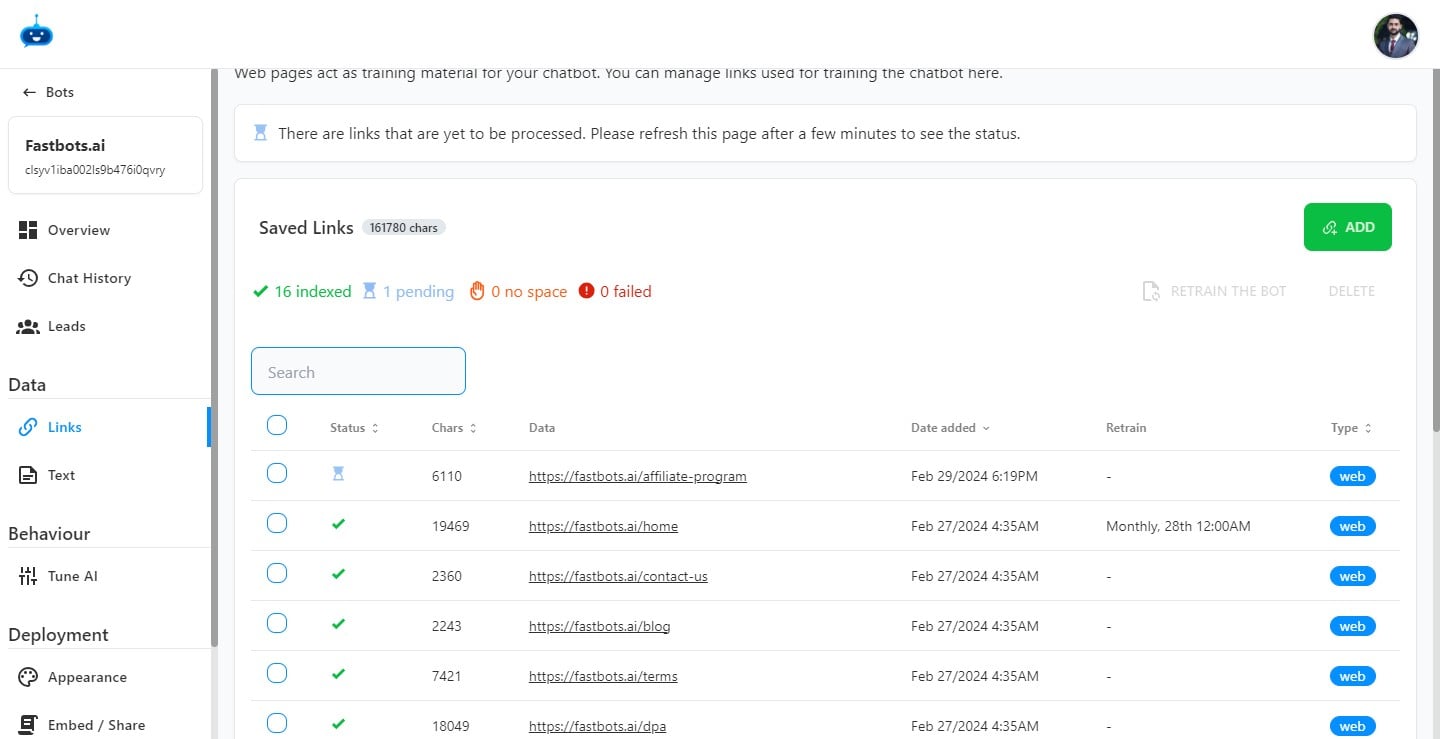
Task: Click the Embed / Share icon
Action: 29,725
